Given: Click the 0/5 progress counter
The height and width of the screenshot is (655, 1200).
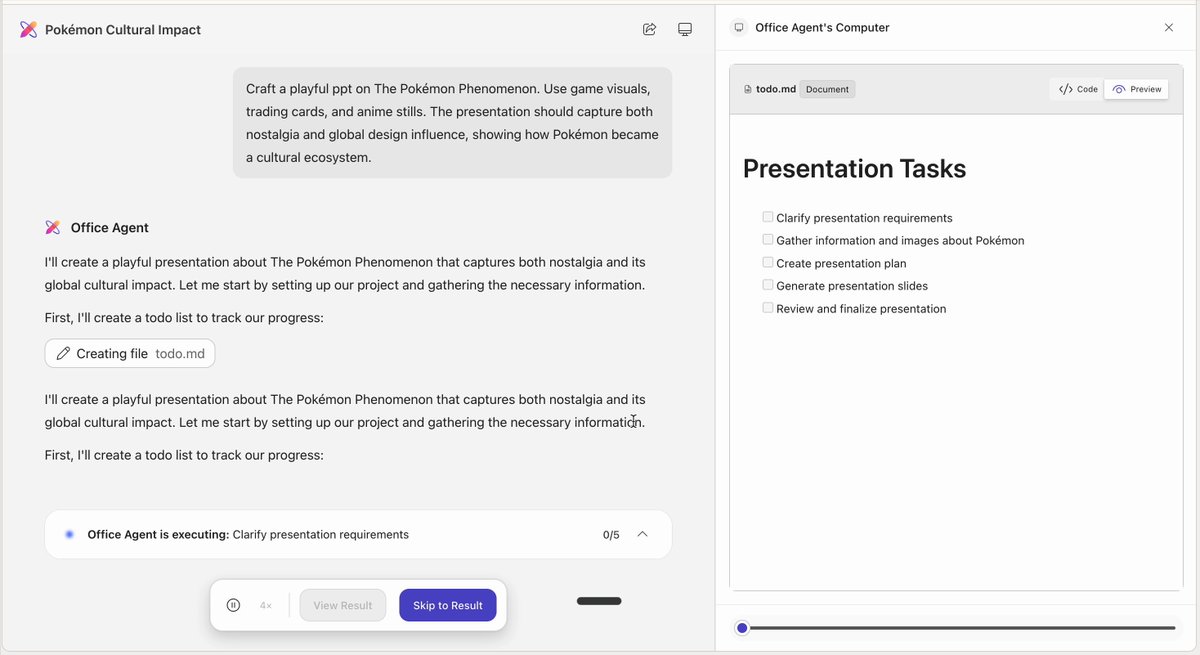Looking at the screenshot, I should pos(611,535).
